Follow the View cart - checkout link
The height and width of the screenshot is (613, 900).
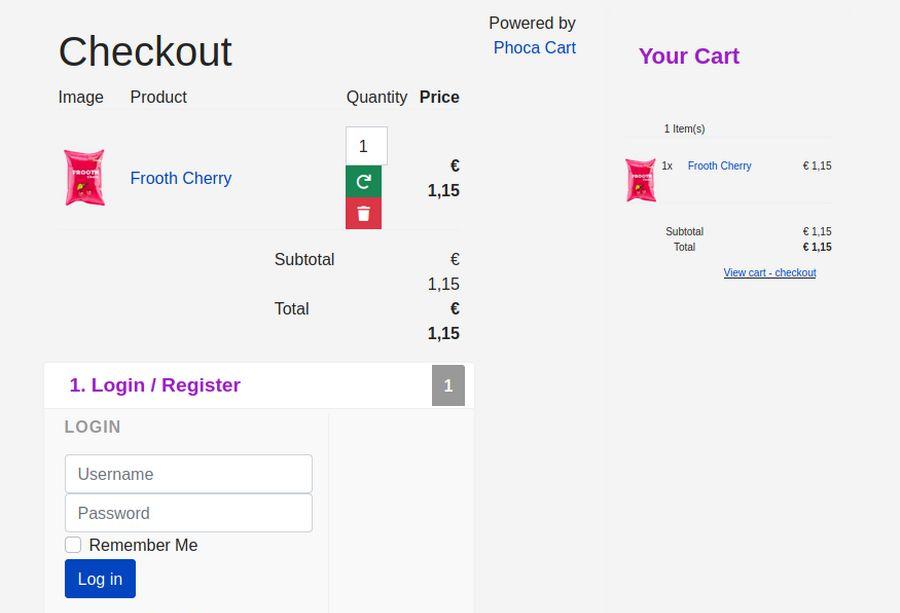point(769,273)
